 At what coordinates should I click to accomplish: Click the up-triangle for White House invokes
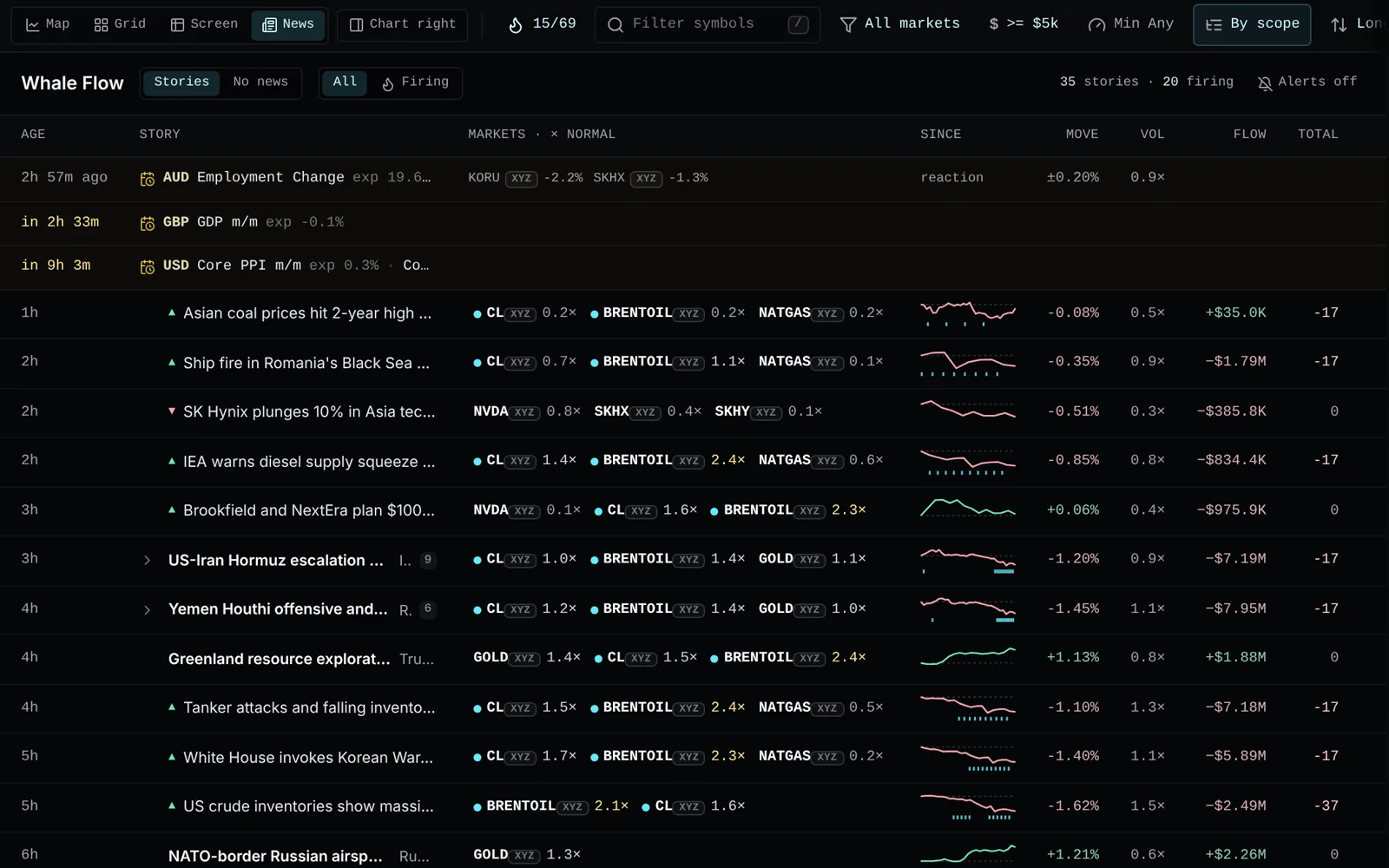(x=172, y=757)
